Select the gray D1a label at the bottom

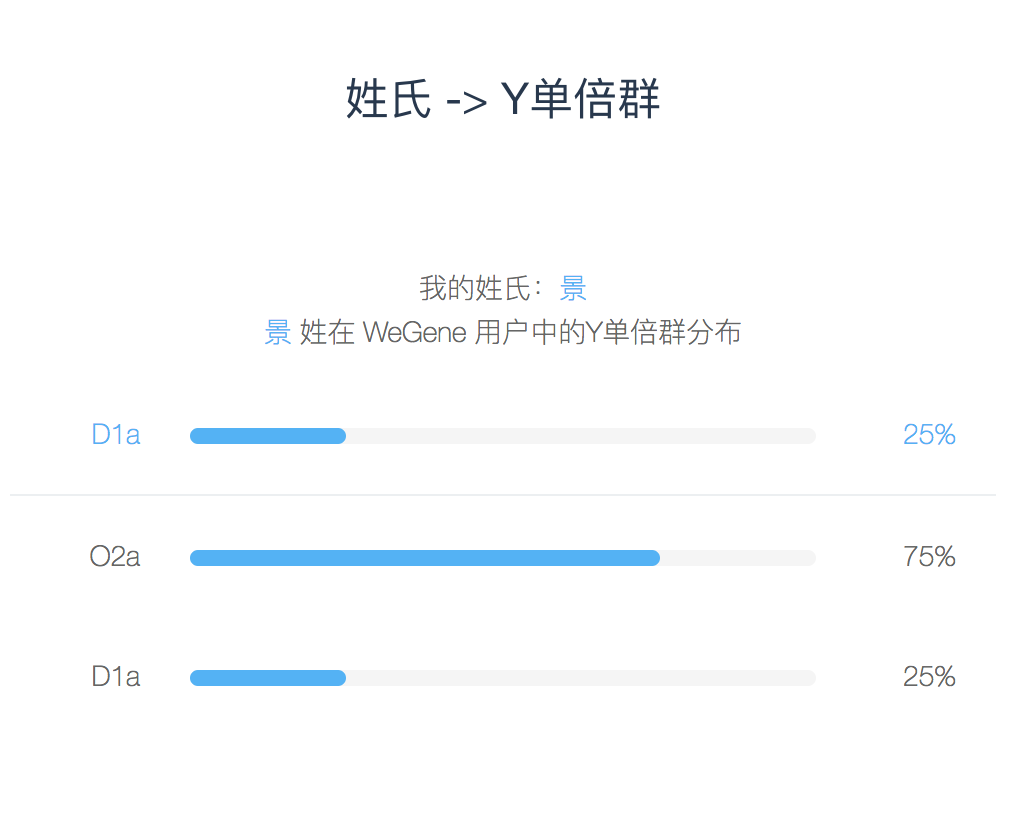pyautogui.click(x=115, y=677)
